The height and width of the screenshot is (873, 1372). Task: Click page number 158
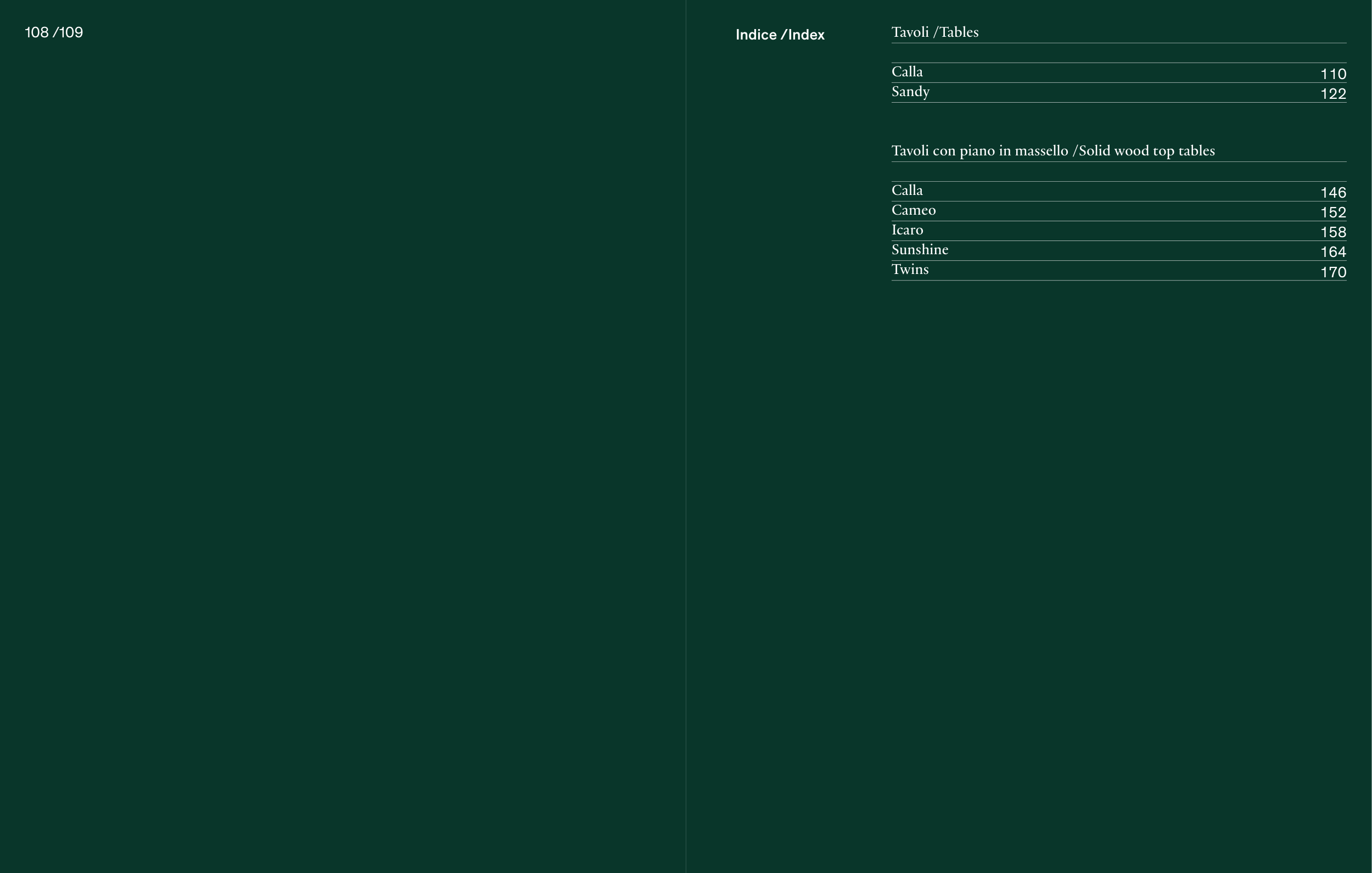1332,232
